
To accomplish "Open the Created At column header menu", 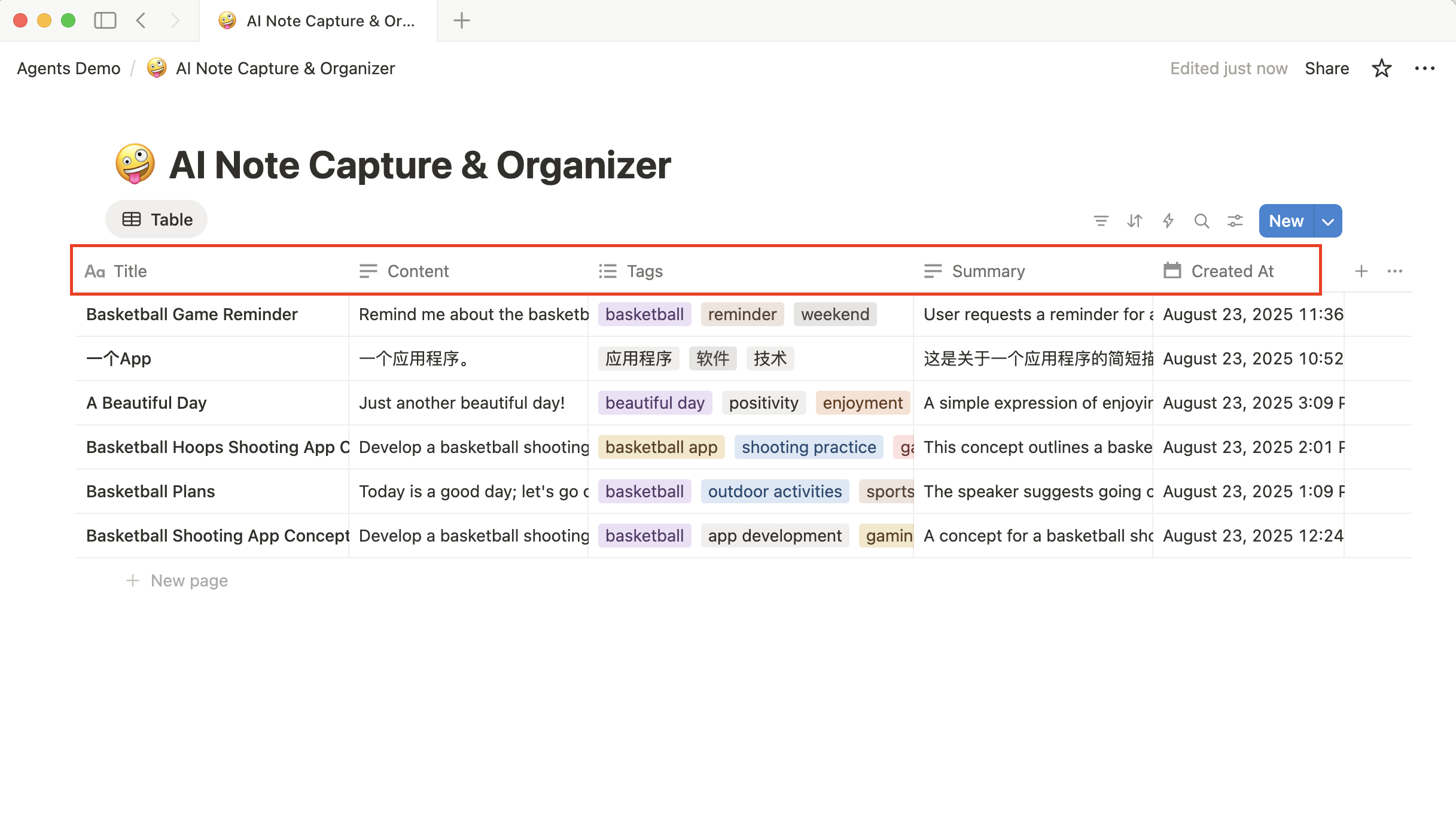I will [x=1248, y=271].
